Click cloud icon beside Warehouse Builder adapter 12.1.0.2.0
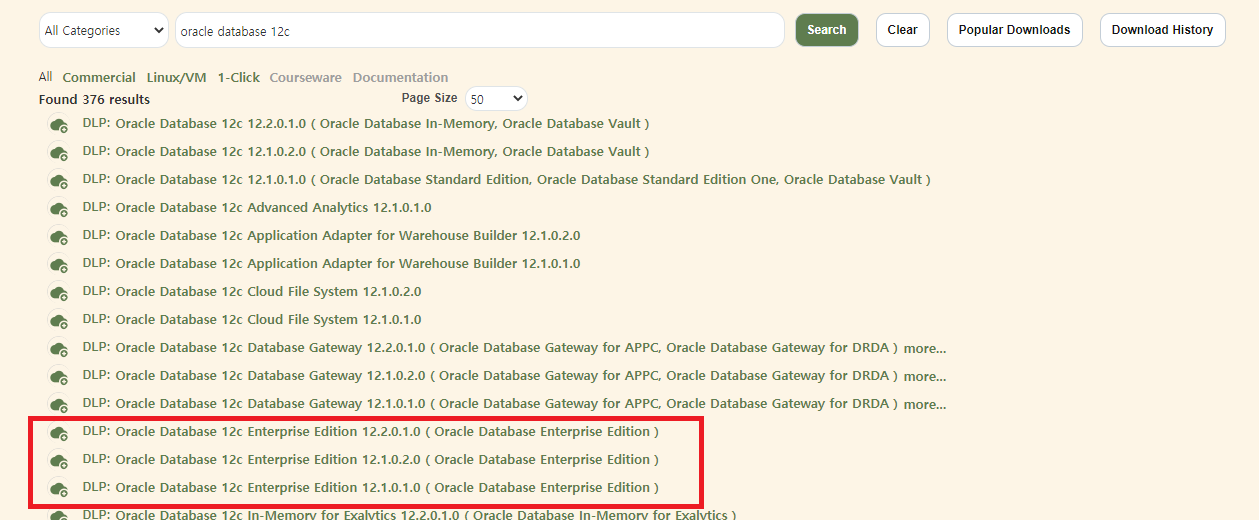This screenshot has height=520, width=1259. coord(59,237)
